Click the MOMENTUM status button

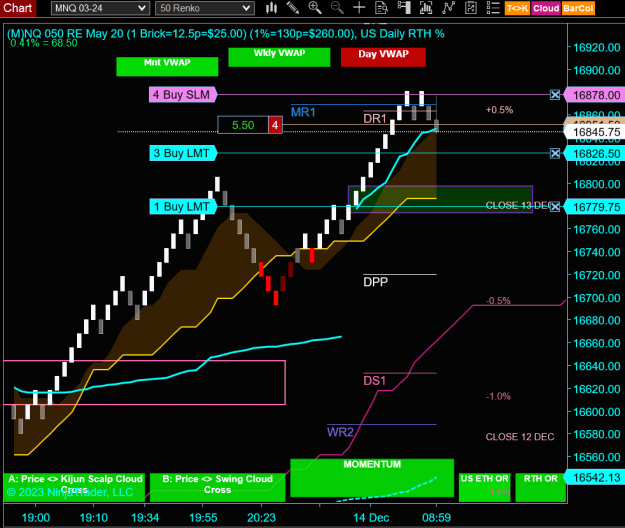tap(372, 478)
